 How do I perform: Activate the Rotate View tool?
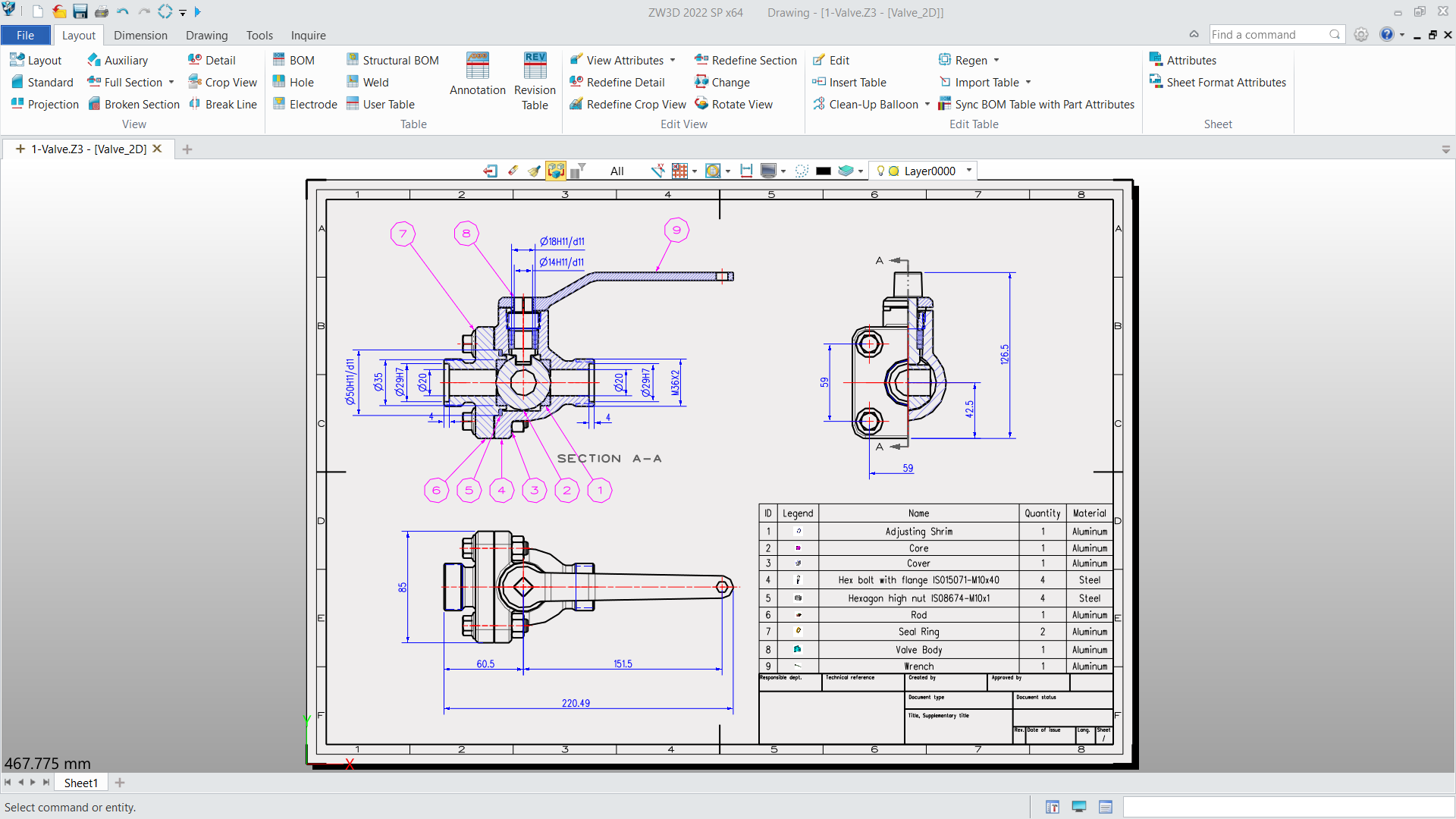[733, 104]
